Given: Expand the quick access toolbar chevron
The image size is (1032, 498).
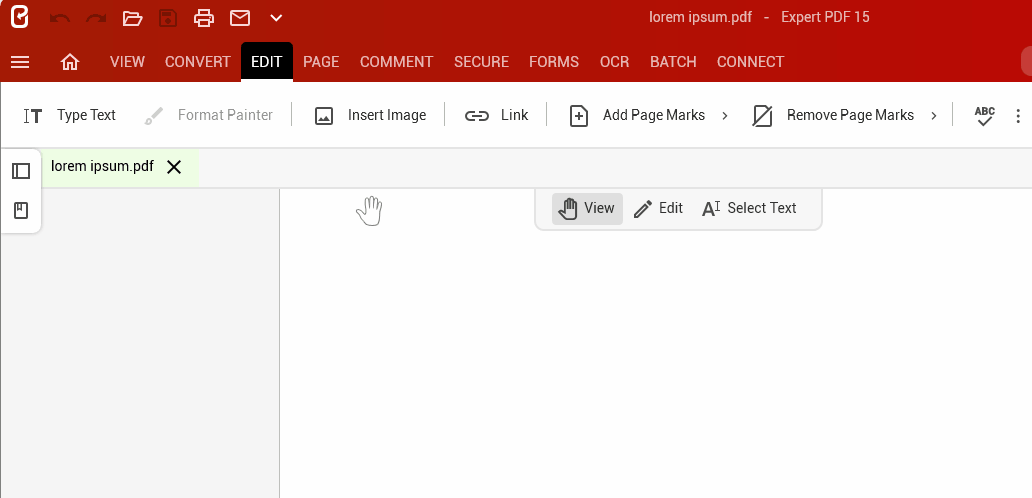Looking at the screenshot, I should (276, 18).
